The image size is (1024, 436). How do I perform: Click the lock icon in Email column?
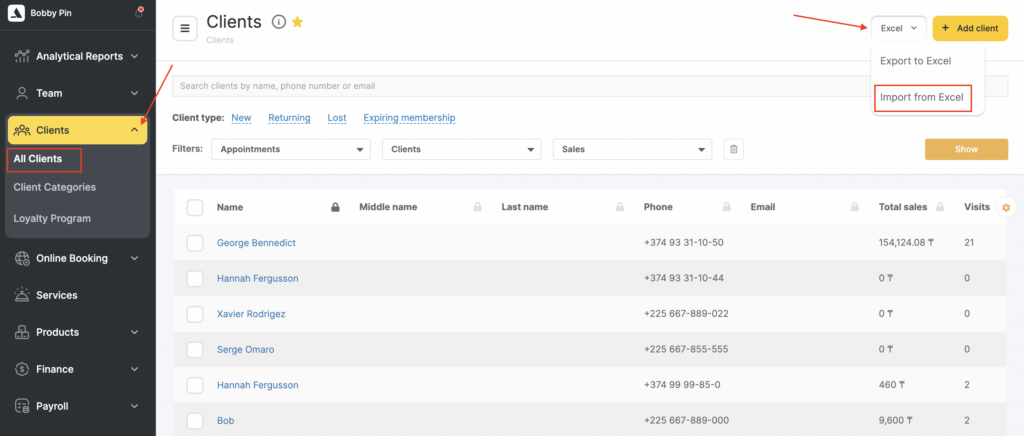854,207
